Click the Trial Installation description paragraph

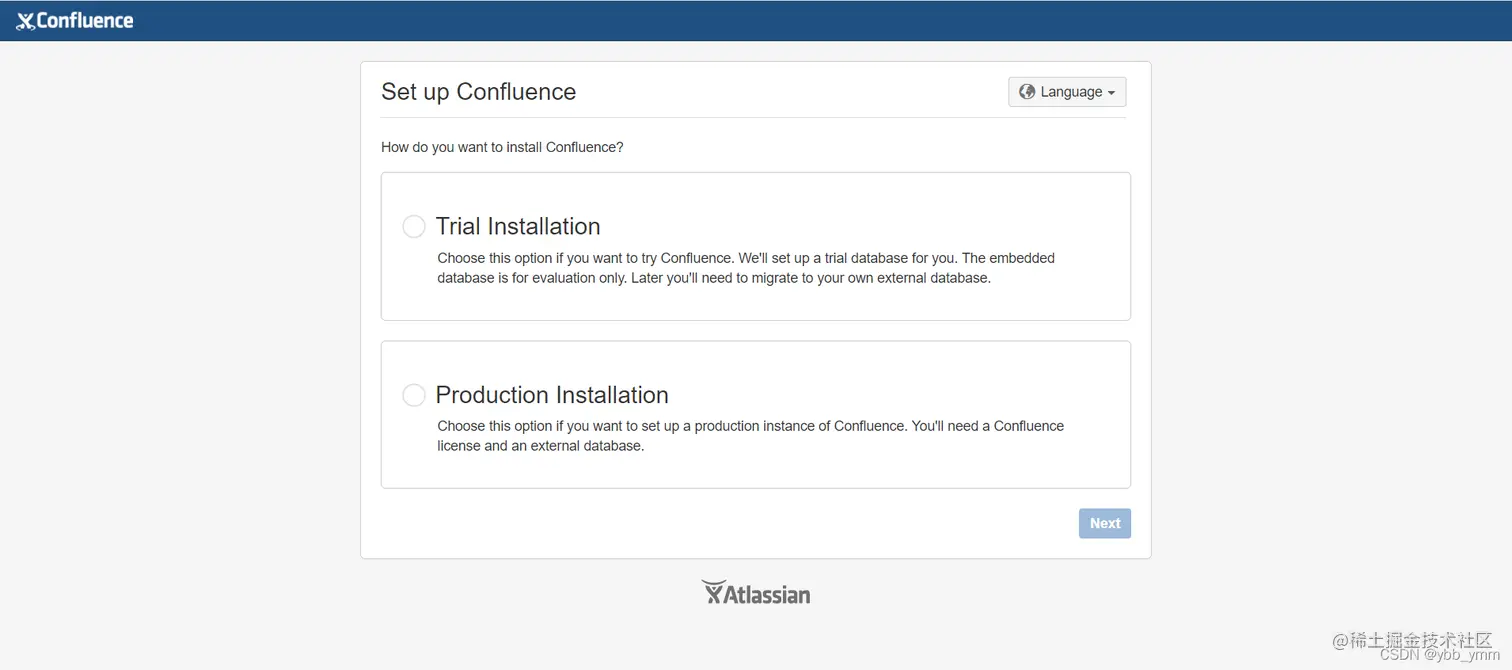745,268
